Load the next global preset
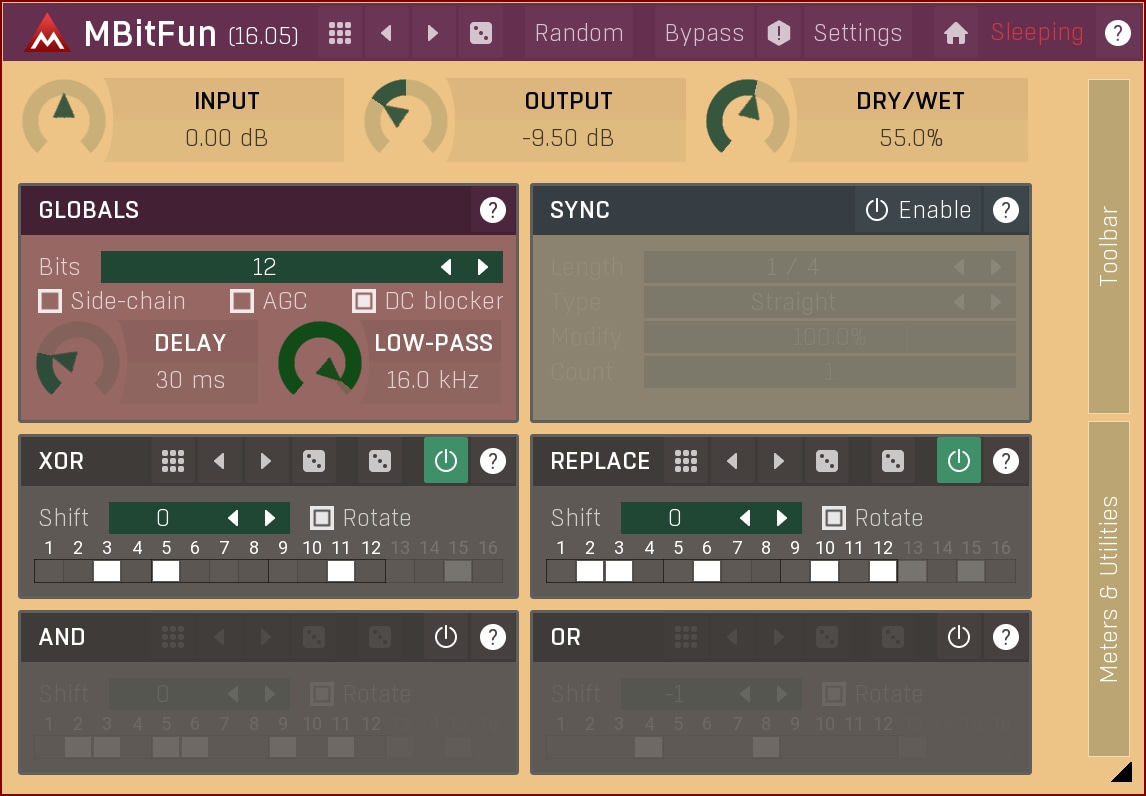The width and height of the screenshot is (1146, 796). tap(433, 33)
